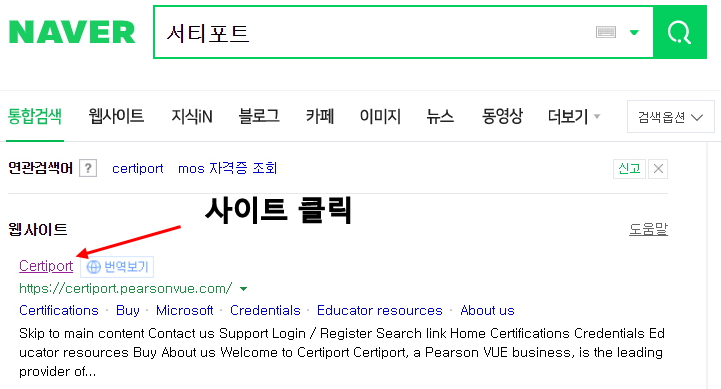Select the 동영상 tab
This screenshot has height=389, width=721.
[x=502, y=116]
